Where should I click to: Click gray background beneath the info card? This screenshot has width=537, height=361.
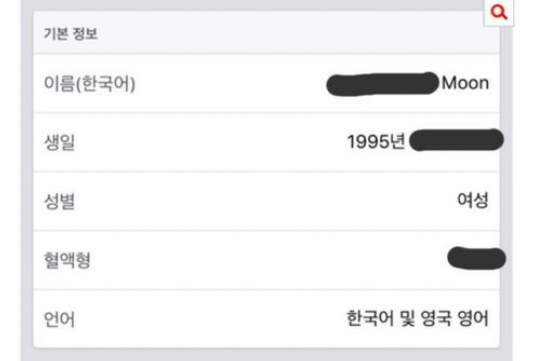click(266, 355)
